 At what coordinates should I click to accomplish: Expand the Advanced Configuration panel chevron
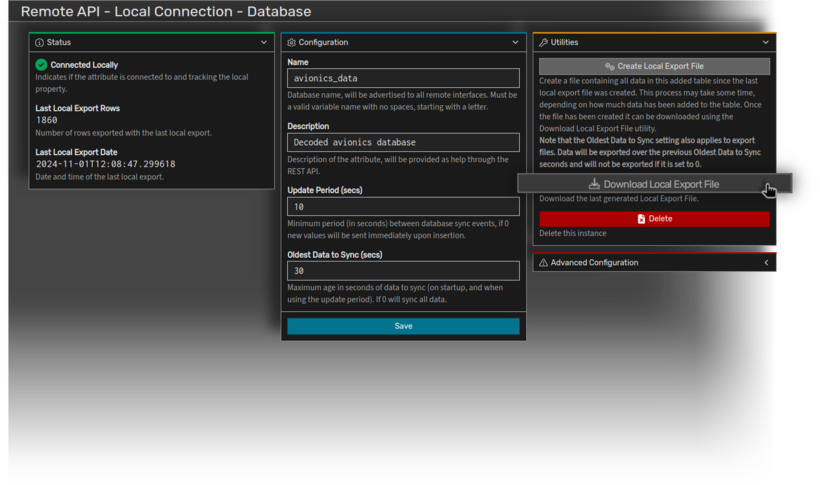click(766, 263)
